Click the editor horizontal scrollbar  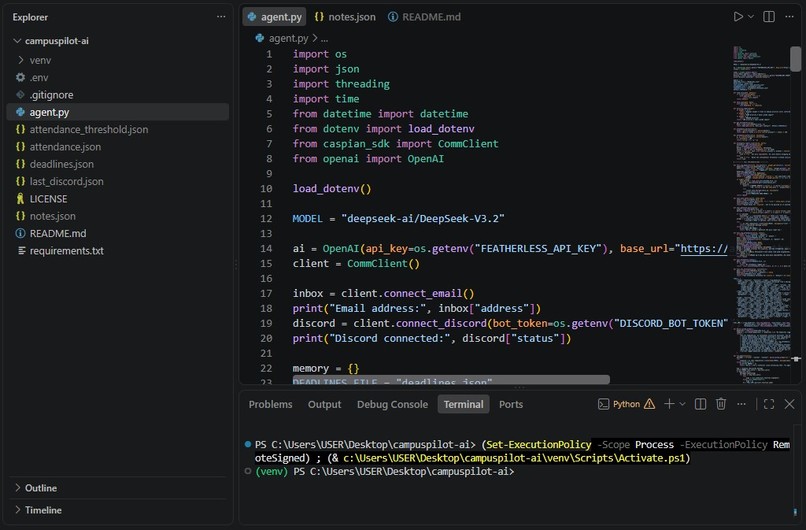point(451,380)
